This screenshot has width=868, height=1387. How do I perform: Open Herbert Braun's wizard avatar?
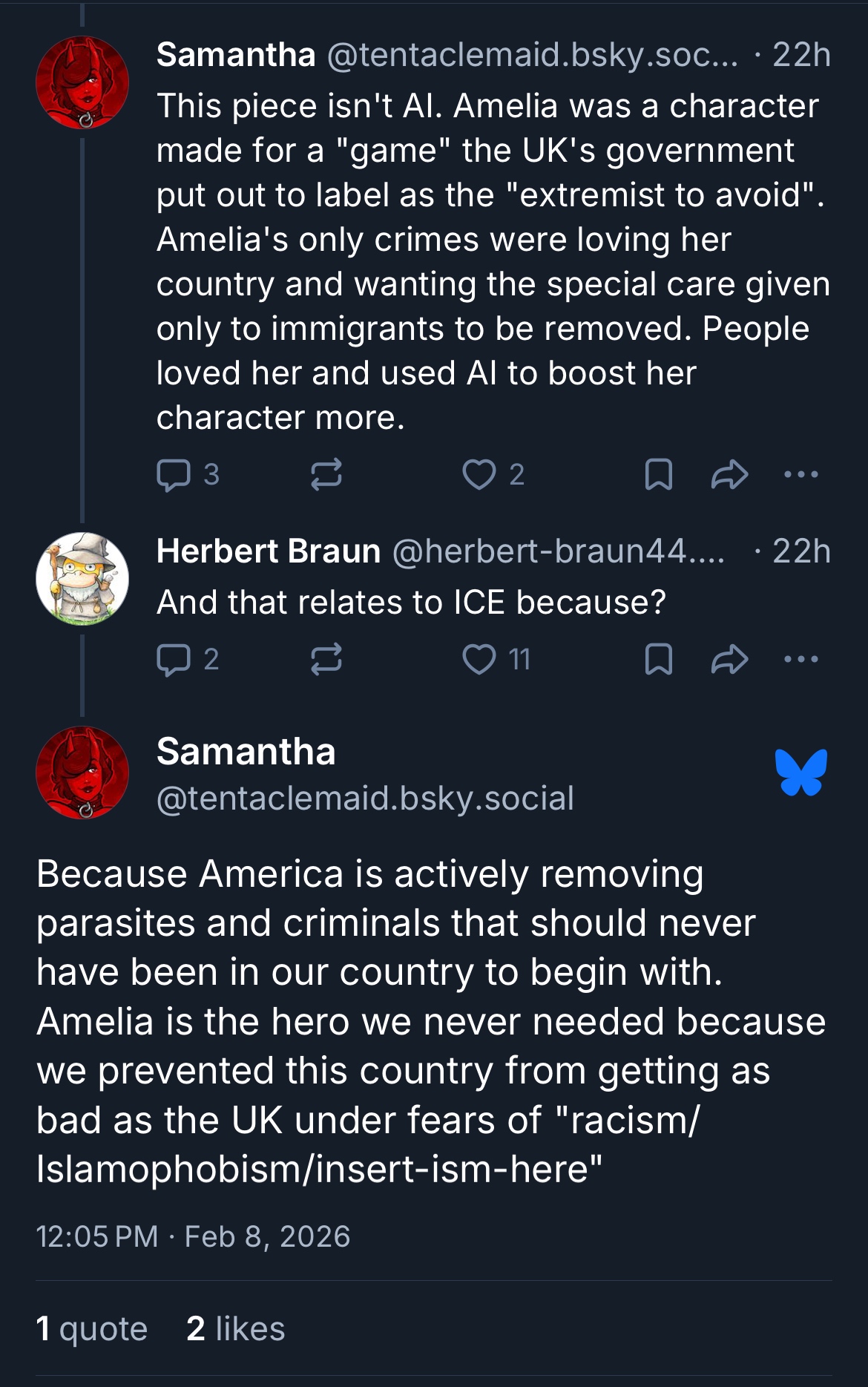pyautogui.click(x=82, y=578)
